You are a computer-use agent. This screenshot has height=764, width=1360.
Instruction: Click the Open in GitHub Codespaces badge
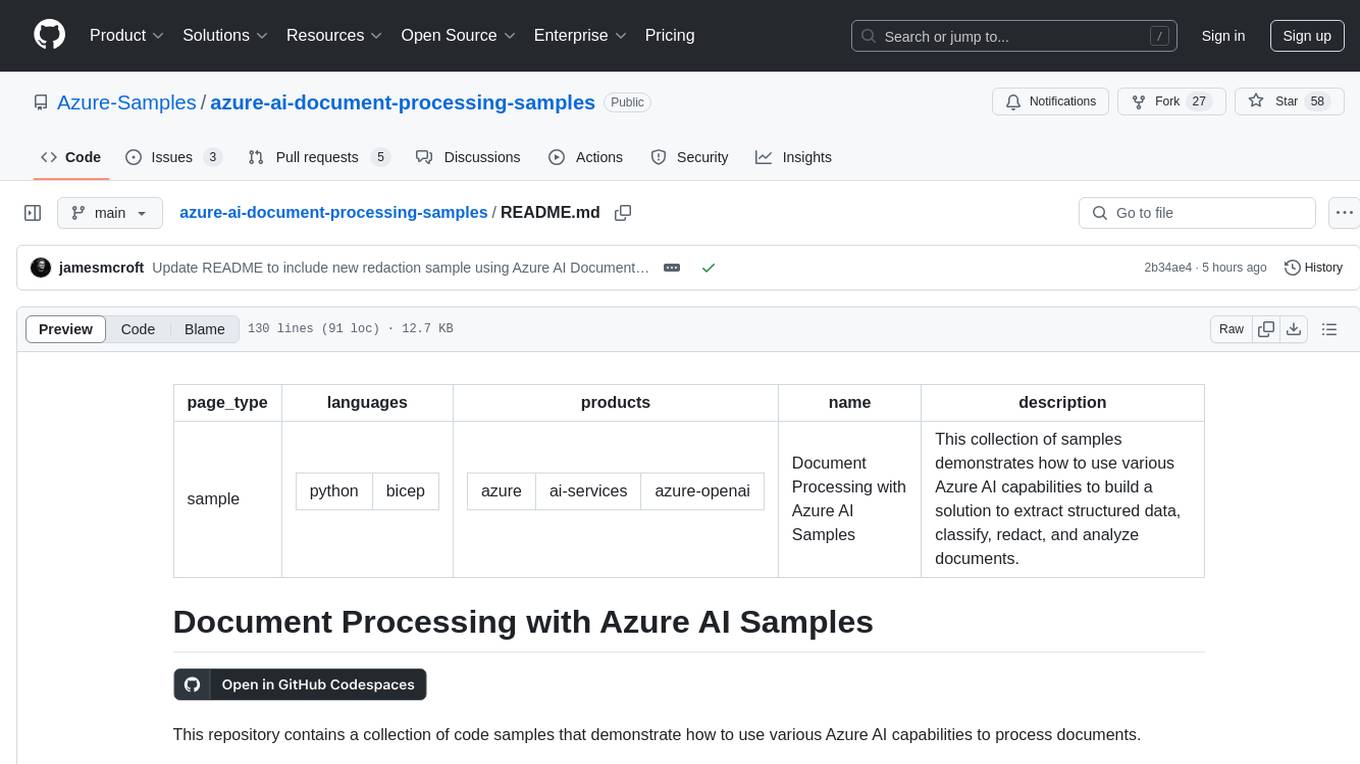300,684
